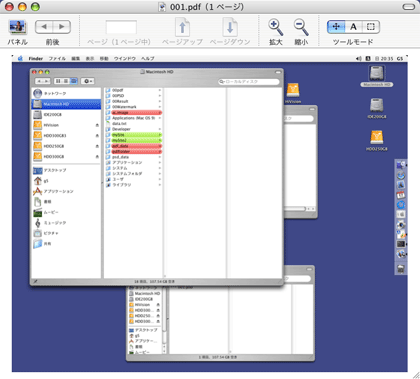
Task: Select the move/scroll tool in ツールモード
Action: 336,27
